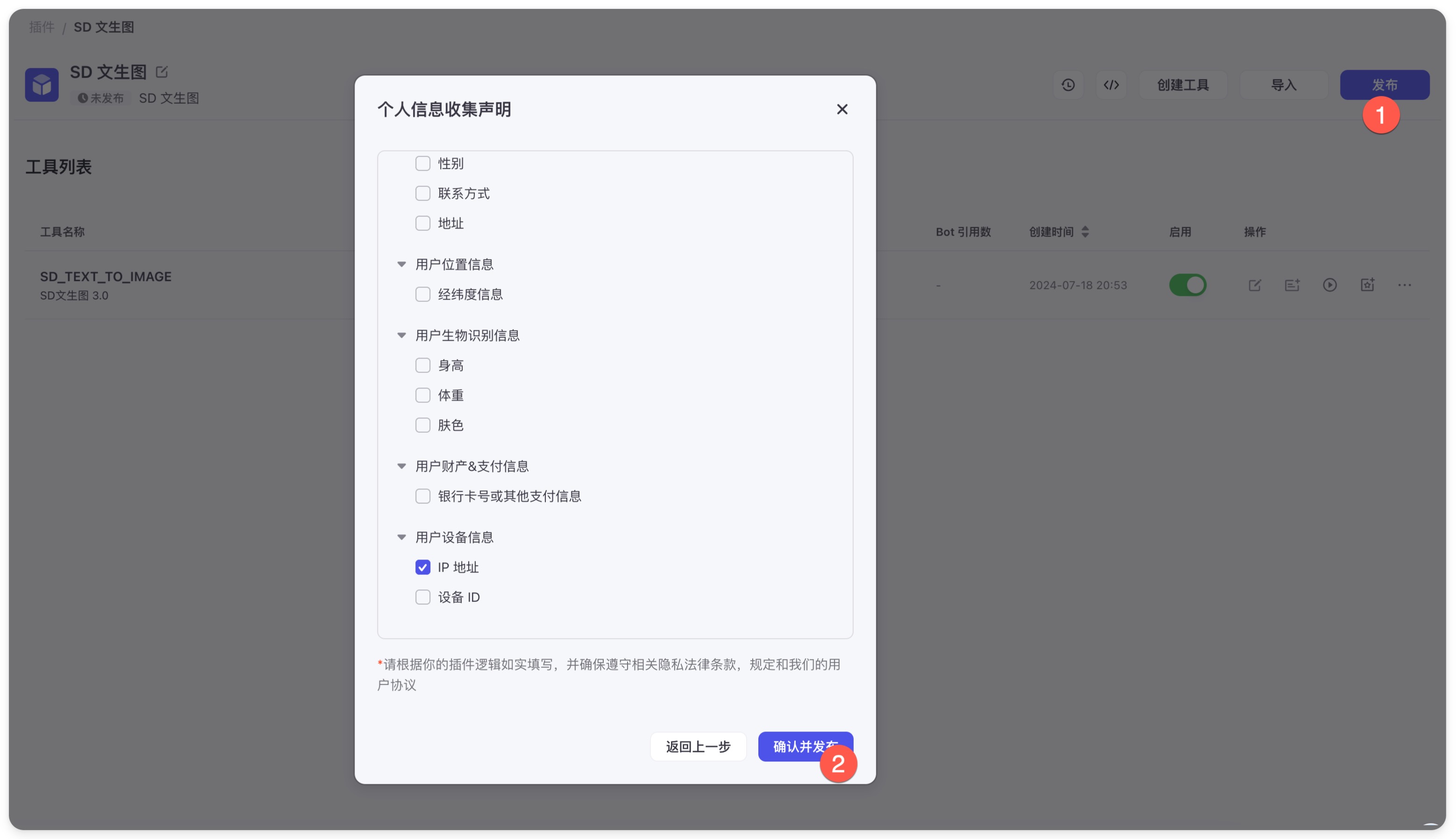Image resolution: width=1456 pixels, height=839 pixels.
Task: Collapse the 用户位置信息 section
Action: (401, 265)
